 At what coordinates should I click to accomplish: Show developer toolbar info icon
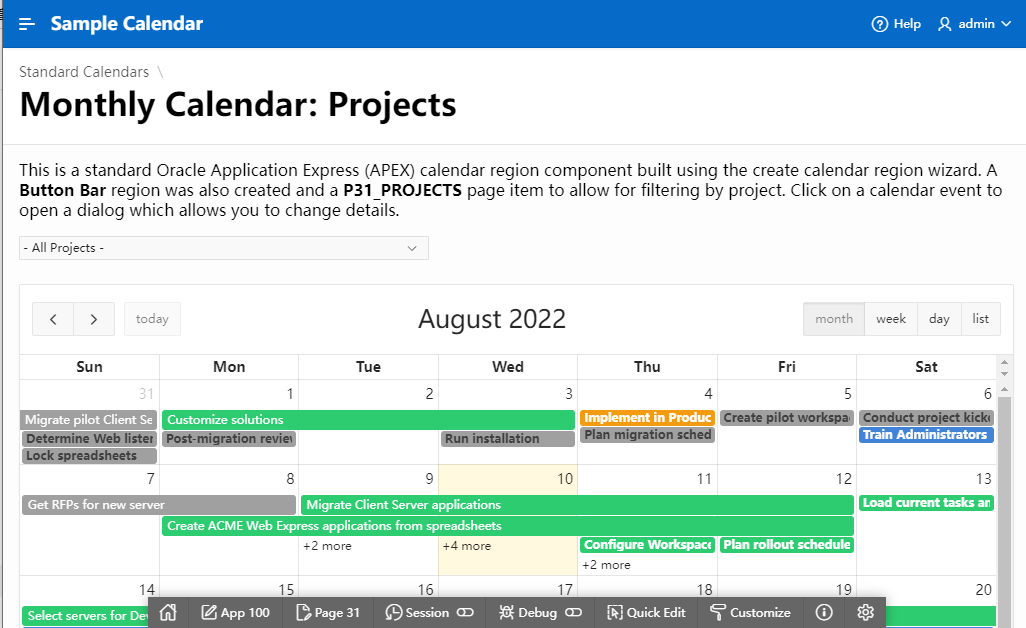pos(824,612)
